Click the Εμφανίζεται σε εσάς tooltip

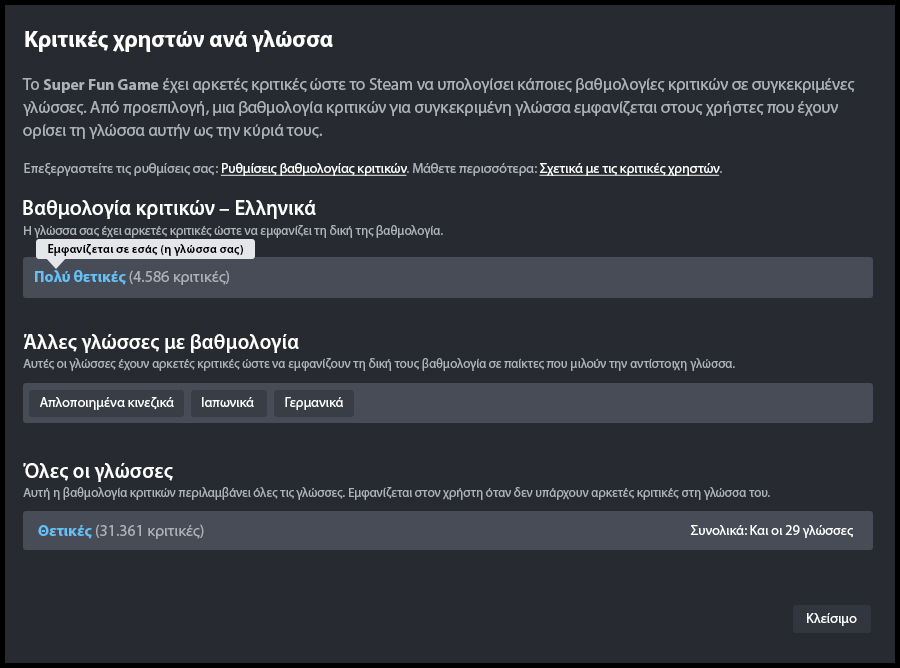[x=145, y=249]
